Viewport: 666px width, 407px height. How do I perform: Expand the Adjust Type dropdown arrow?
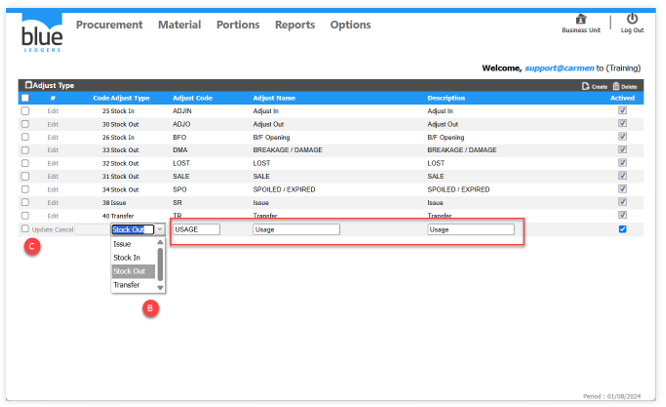tap(160, 229)
